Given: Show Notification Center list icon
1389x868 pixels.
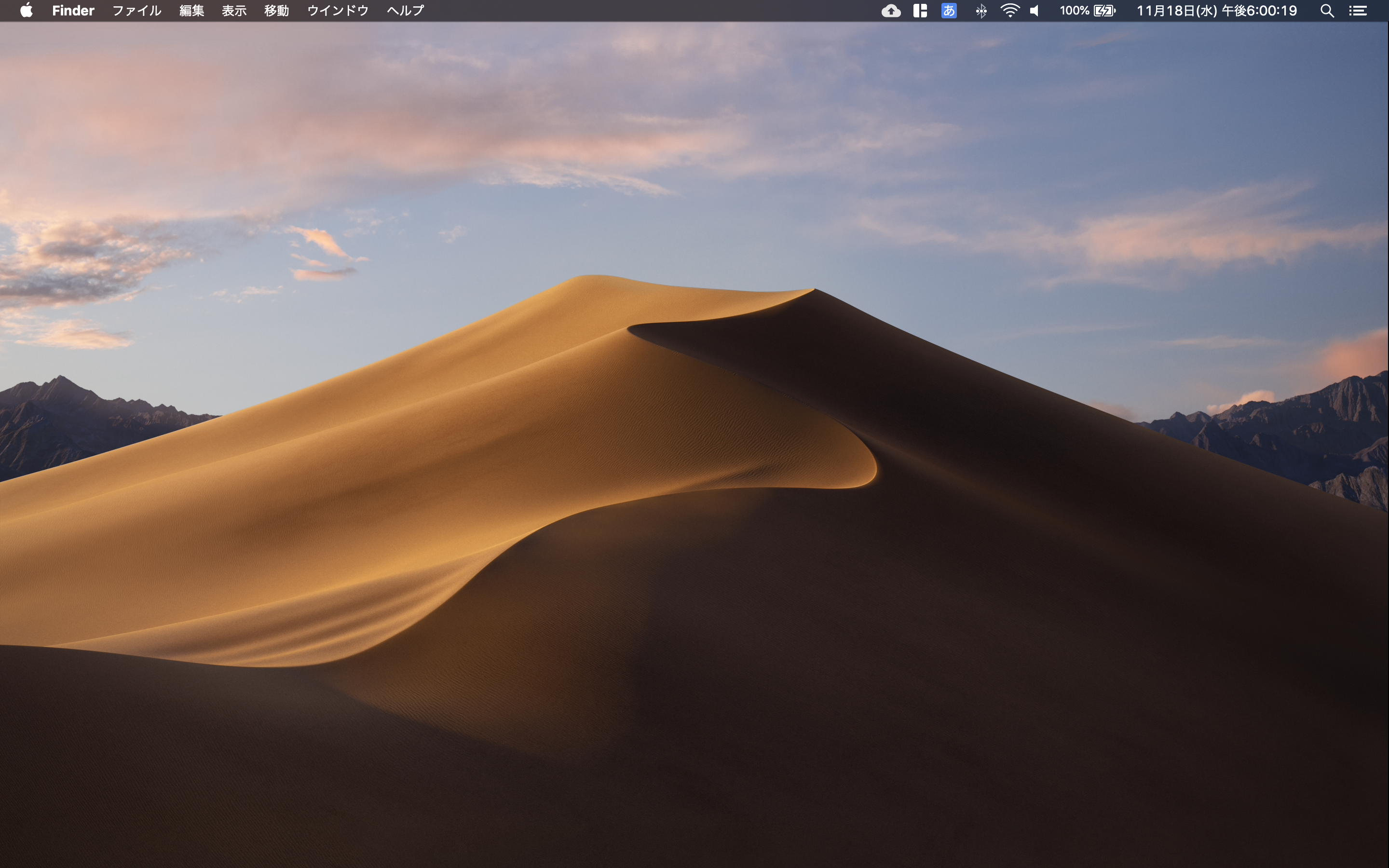Looking at the screenshot, I should 1358,10.
